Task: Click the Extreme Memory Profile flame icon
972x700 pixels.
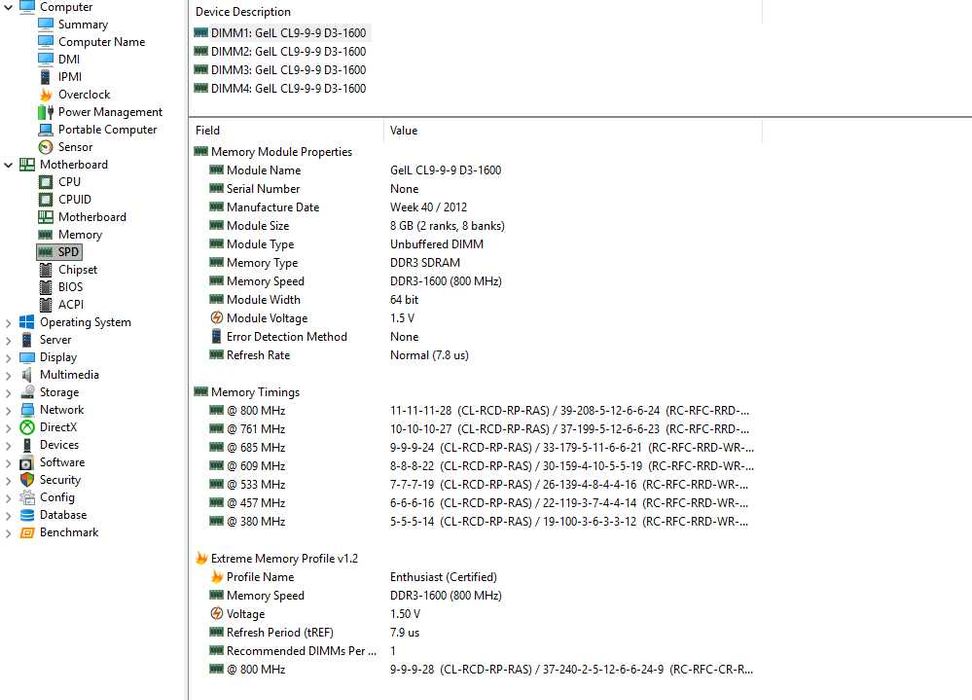Action: click(201, 558)
